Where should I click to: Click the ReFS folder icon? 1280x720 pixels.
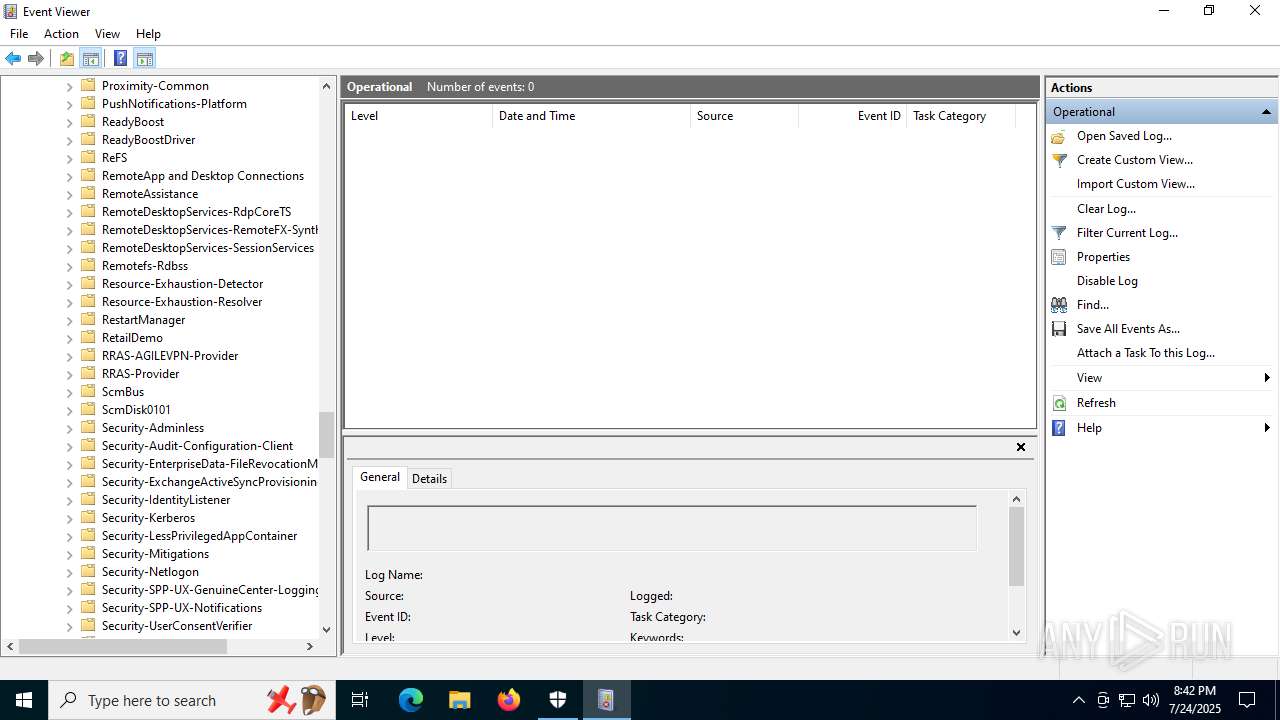[x=88, y=158]
